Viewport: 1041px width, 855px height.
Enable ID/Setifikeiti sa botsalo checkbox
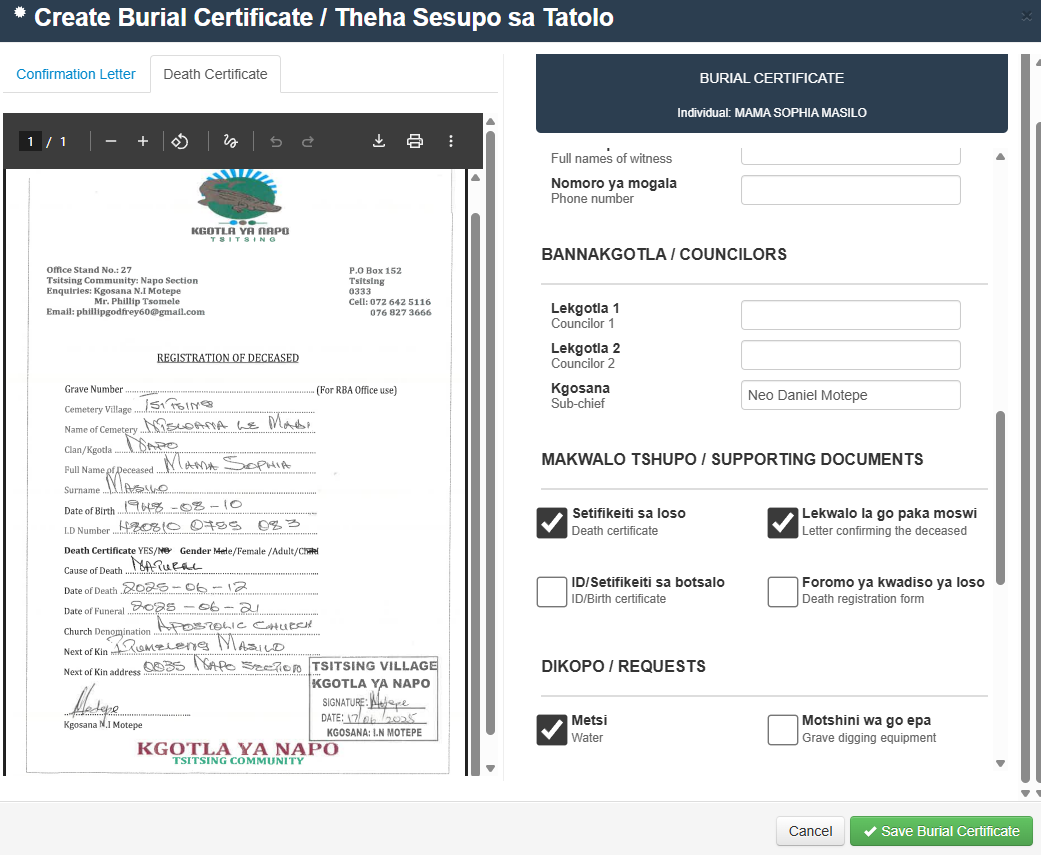click(x=552, y=591)
